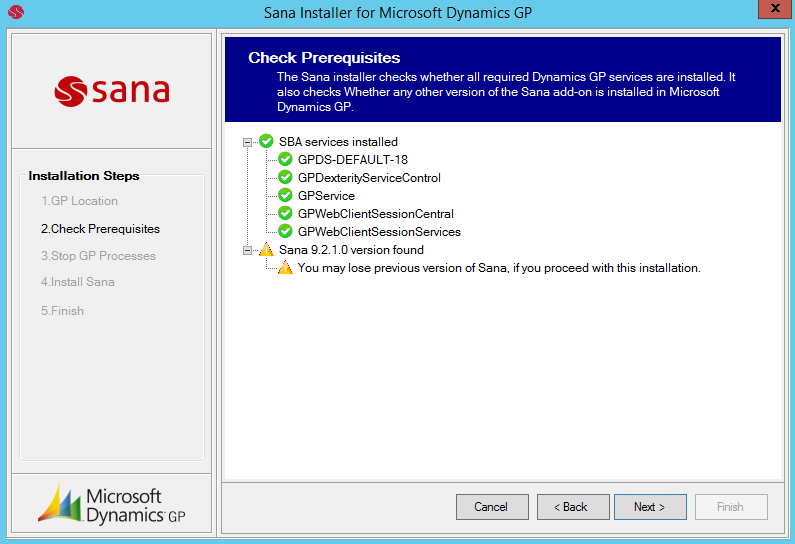Select the Install Sana step
The image size is (795, 544).
point(78,282)
